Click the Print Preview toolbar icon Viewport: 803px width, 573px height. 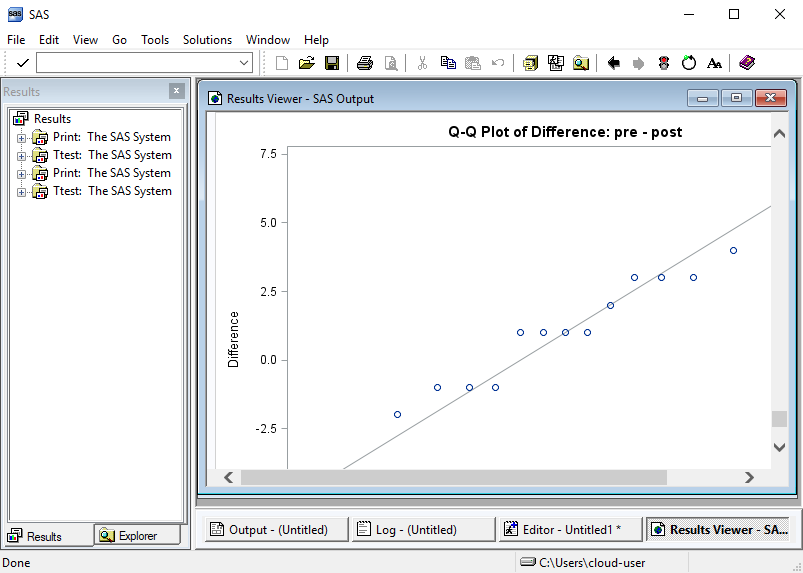point(390,63)
